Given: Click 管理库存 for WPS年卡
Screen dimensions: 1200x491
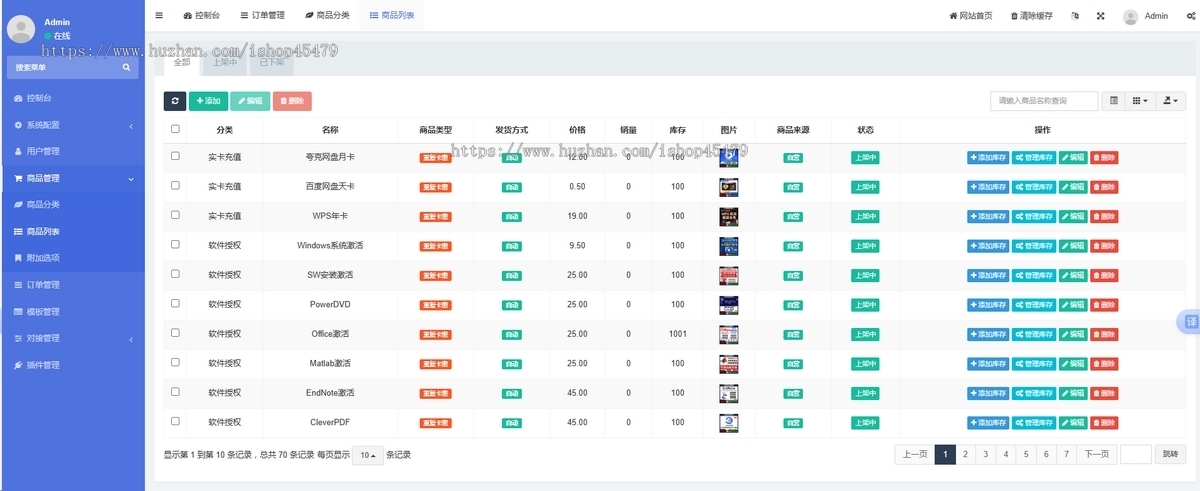Looking at the screenshot, I should (1034, 216).
